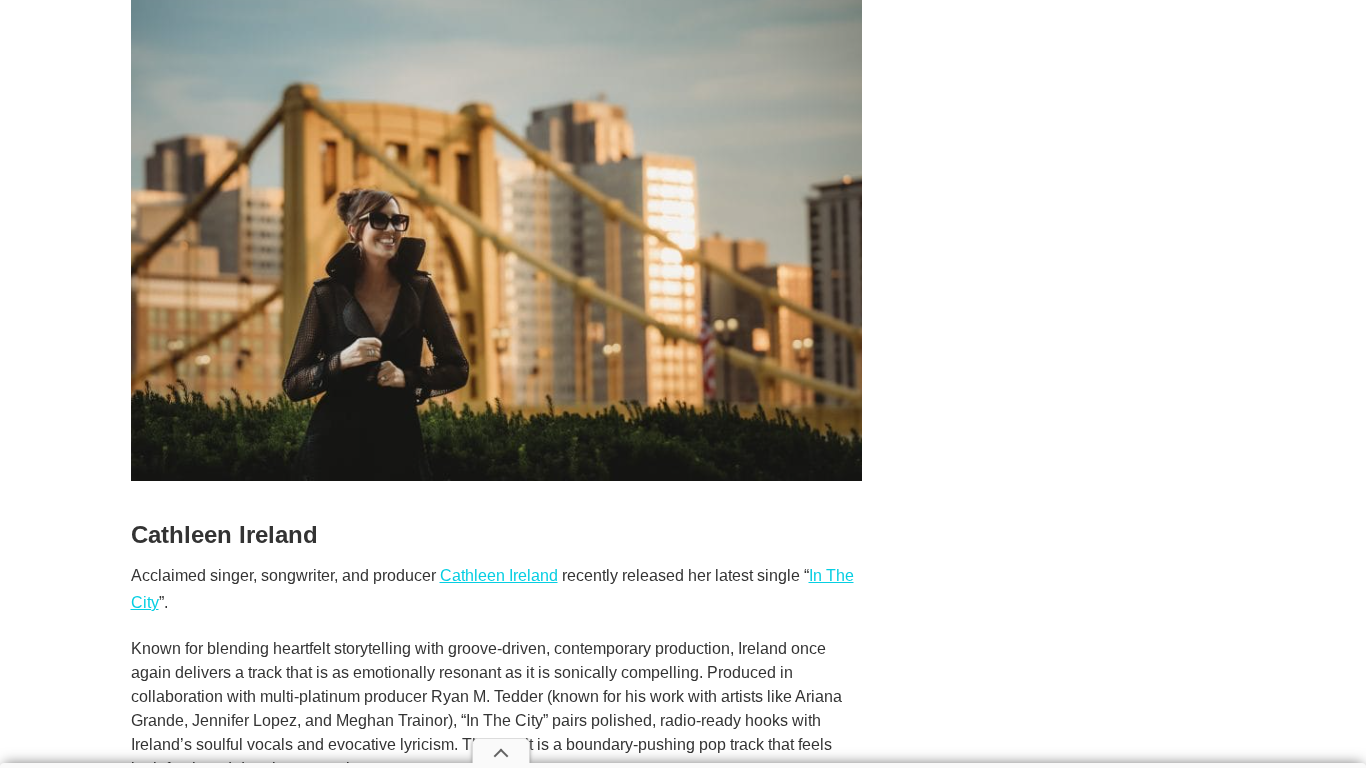
Task: Open the Cathleen Ireland bridge photo
Action: pos(496,240)
